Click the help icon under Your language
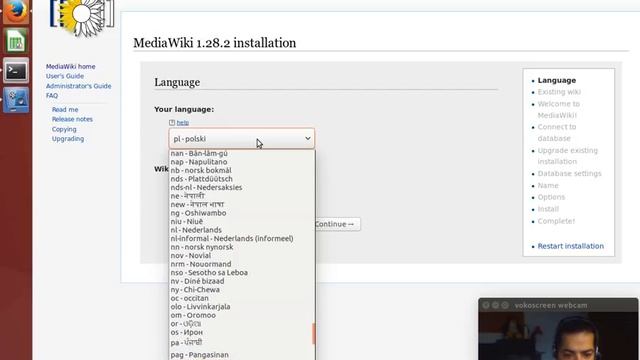This screenshot has width=640, height=360. [x=172, y=122]
